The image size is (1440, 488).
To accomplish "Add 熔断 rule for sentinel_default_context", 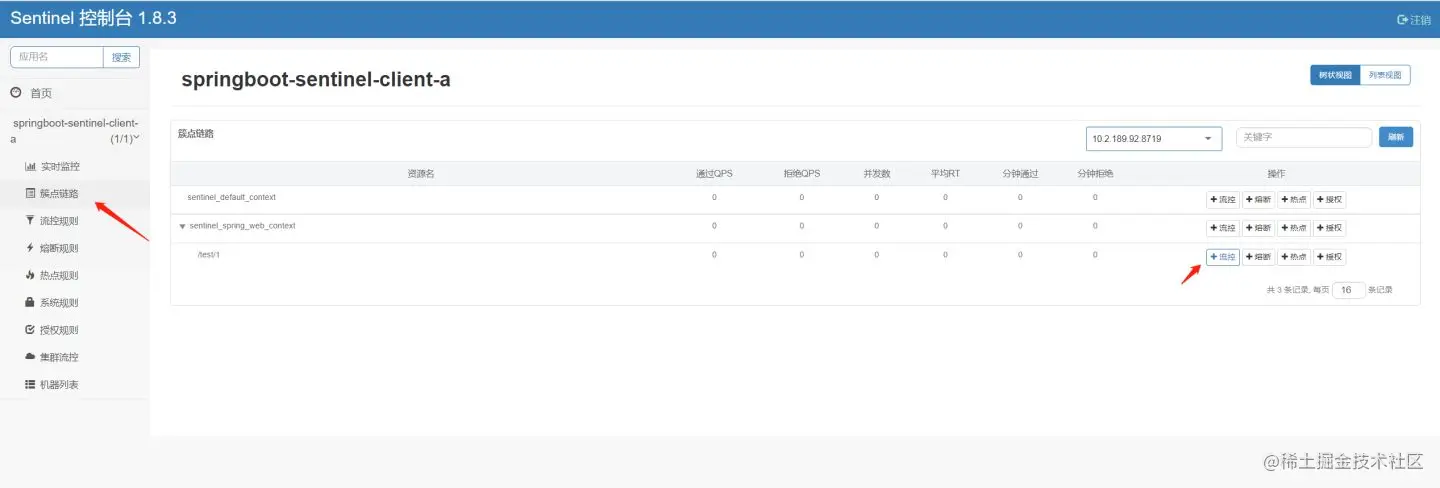I will pyautogui.click(x=1258, y=200).
